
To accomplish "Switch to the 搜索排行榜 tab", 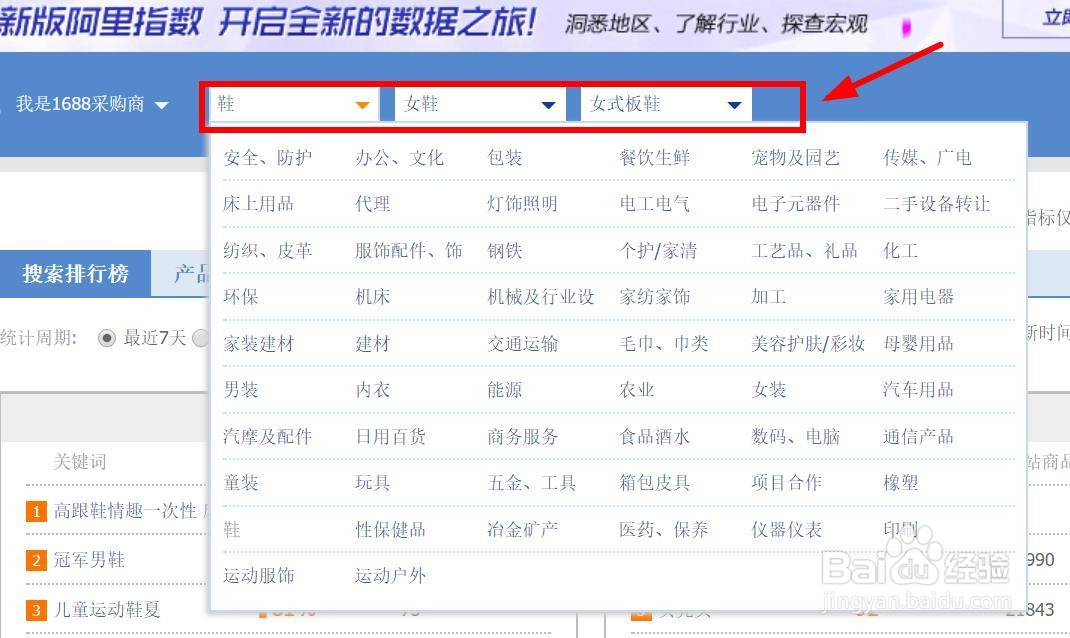I will click(75, 274).
